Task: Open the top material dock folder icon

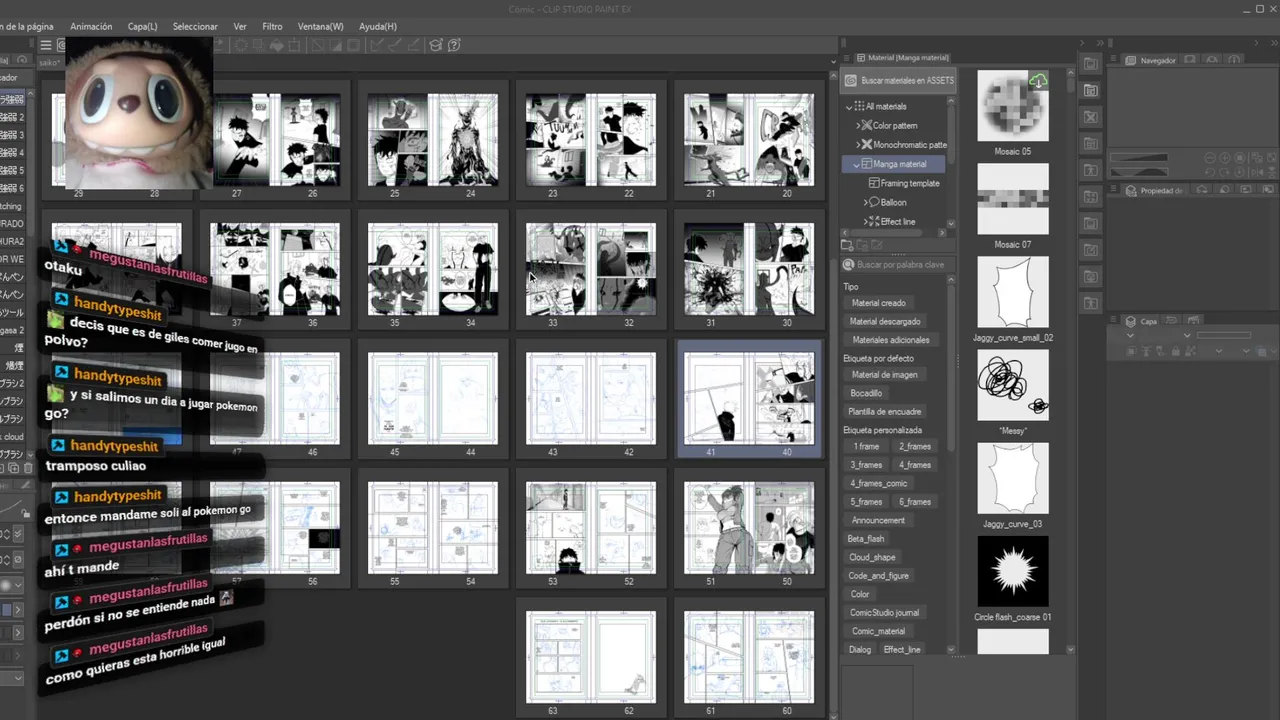Action: point(1090,64)
